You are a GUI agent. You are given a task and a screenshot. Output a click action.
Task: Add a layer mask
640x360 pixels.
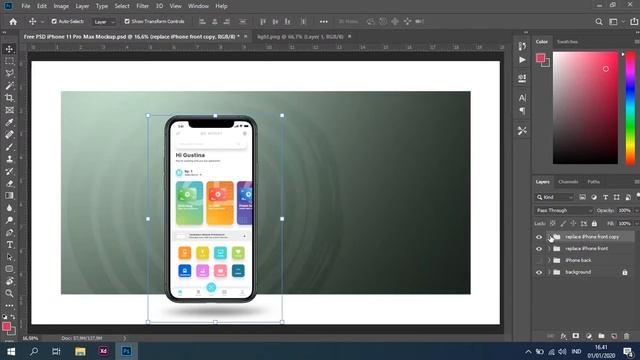click(576, 336)
